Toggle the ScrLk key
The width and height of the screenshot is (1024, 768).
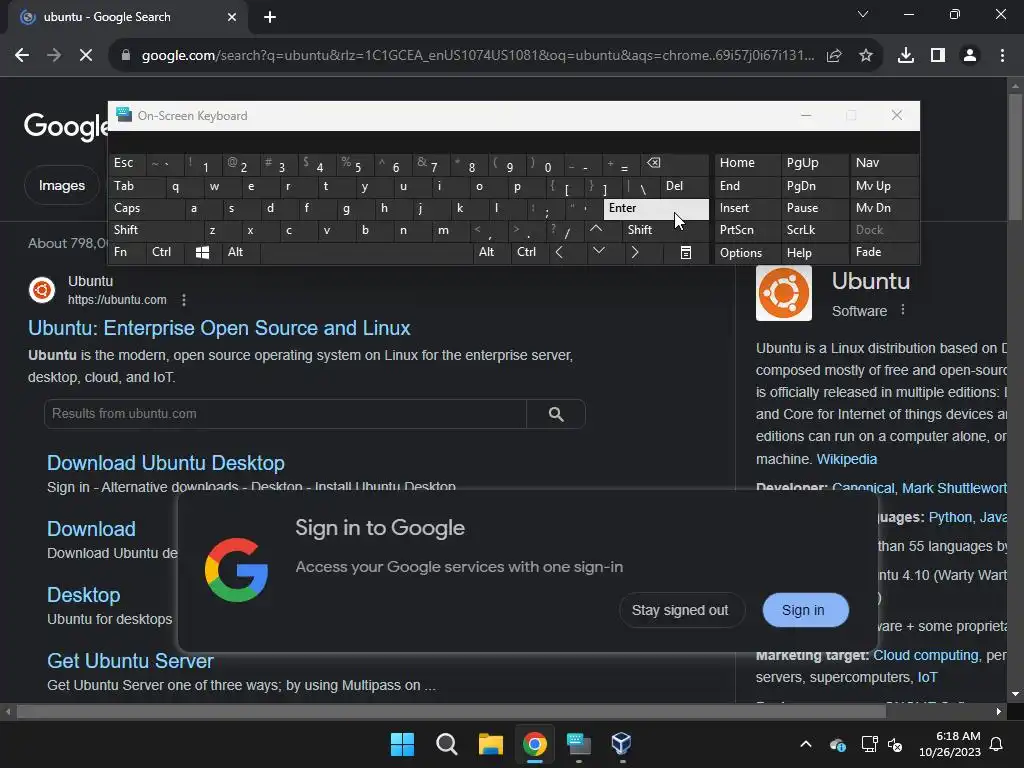pyautogui.click(x=814, y=230)
